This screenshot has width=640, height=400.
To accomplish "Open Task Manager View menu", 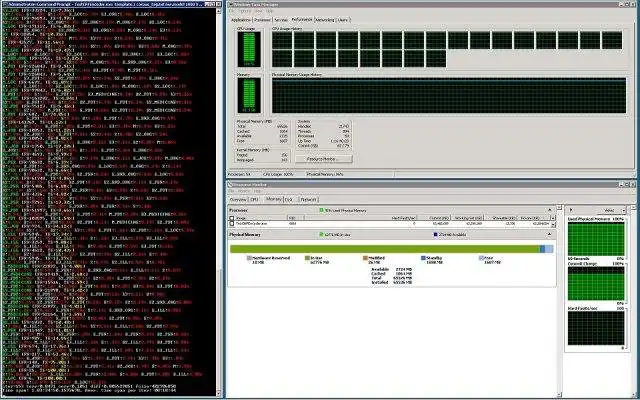I will [x=260, y=11].
